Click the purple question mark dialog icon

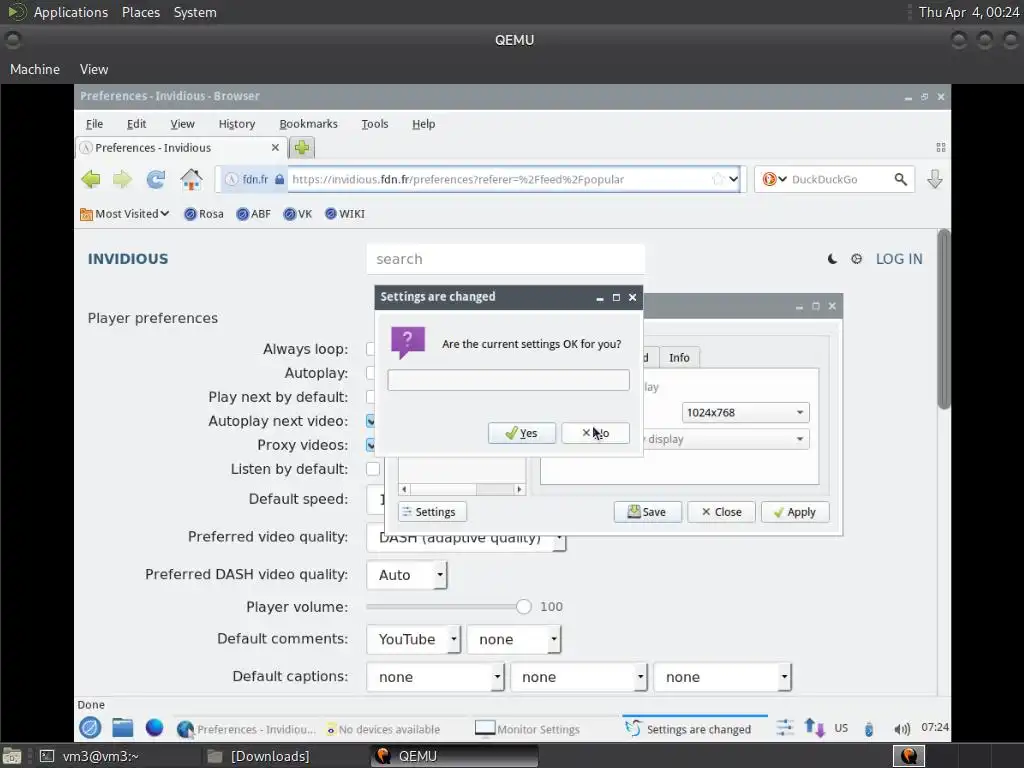click(x=408, y=342)
